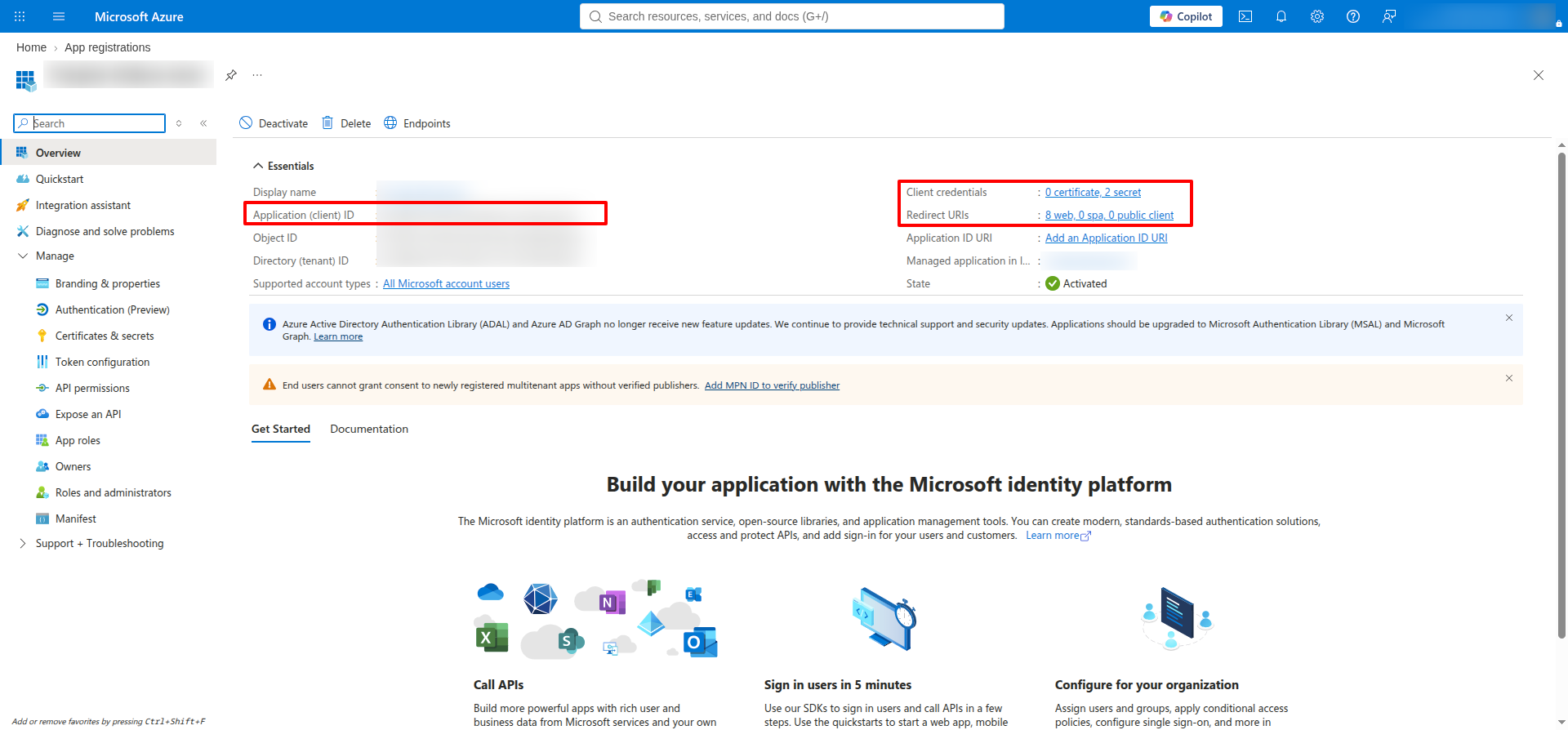Click Learn more in ADAL notice

338,336
